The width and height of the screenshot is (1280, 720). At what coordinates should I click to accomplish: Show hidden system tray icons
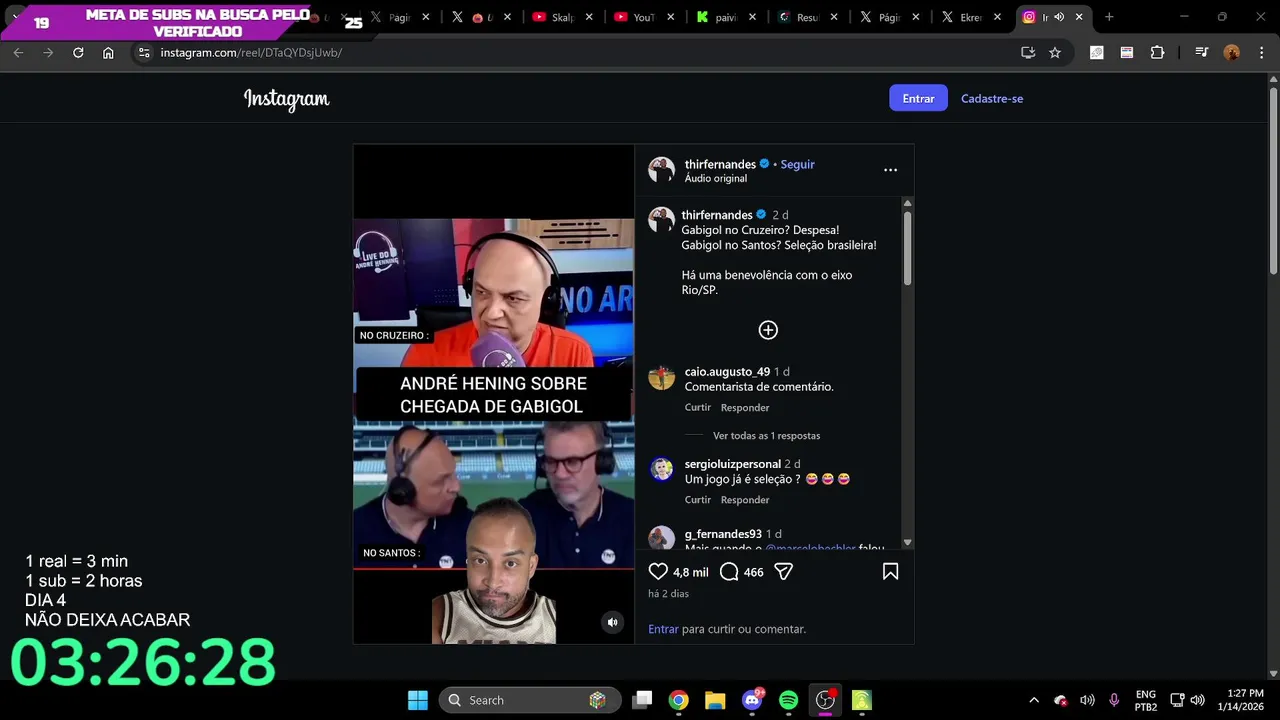[x=1034, y=700]
